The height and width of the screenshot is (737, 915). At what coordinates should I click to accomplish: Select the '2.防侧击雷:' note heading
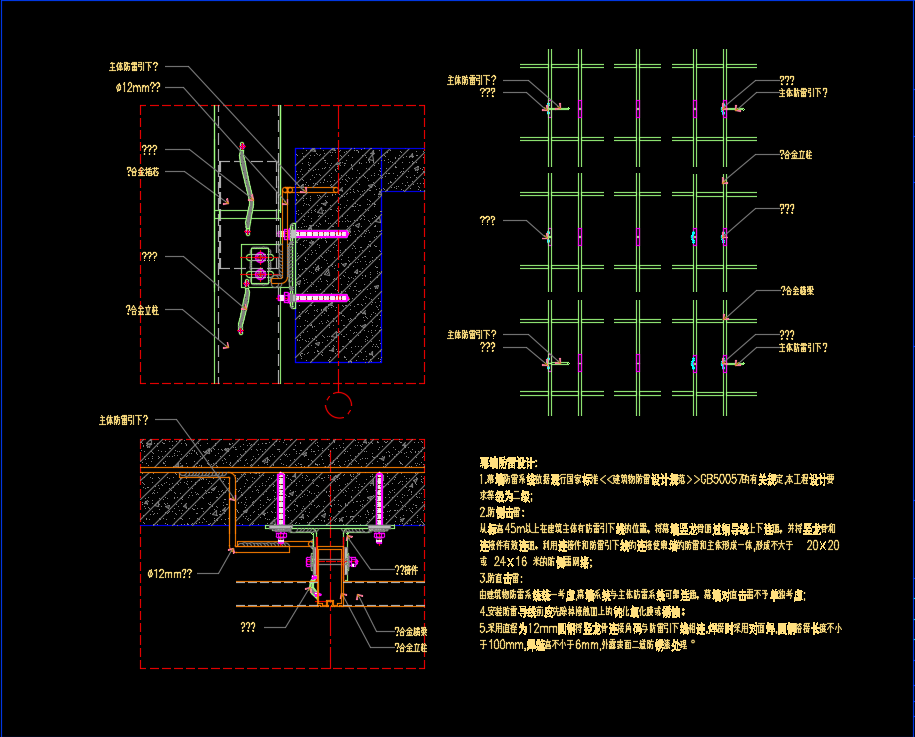501,512
